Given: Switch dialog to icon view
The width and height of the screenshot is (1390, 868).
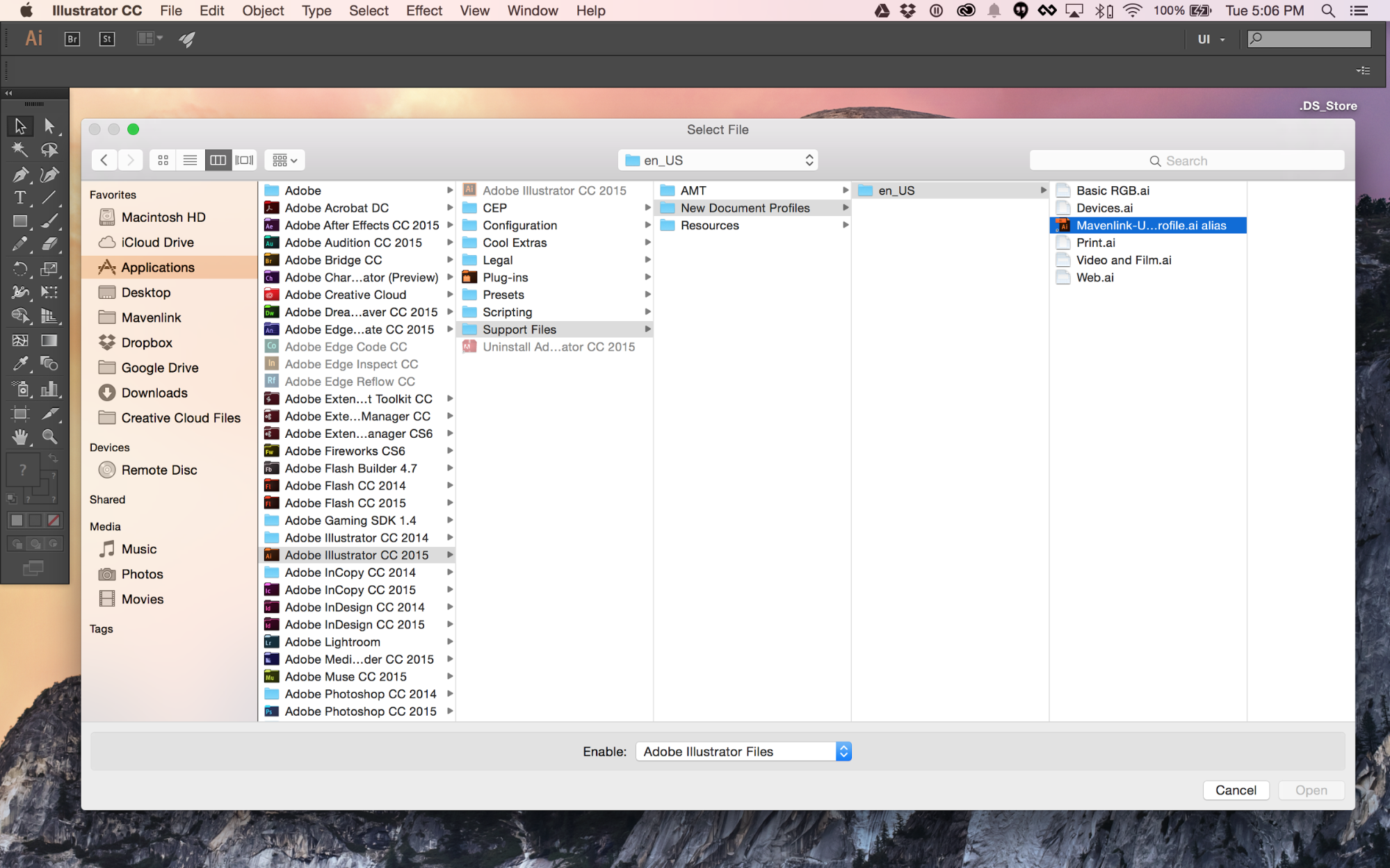Looking at the screenshot, I should [163, 161].
